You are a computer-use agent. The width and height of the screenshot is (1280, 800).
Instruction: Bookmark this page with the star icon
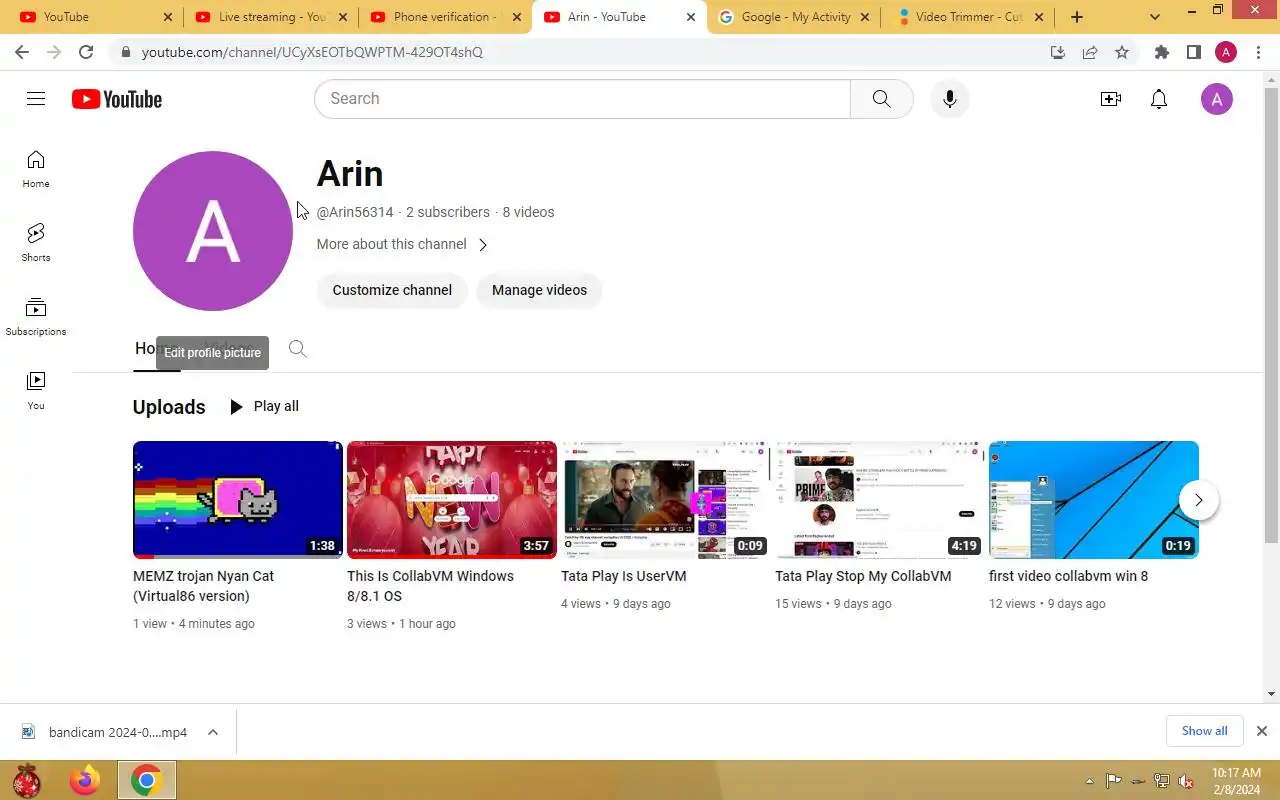1122,52
